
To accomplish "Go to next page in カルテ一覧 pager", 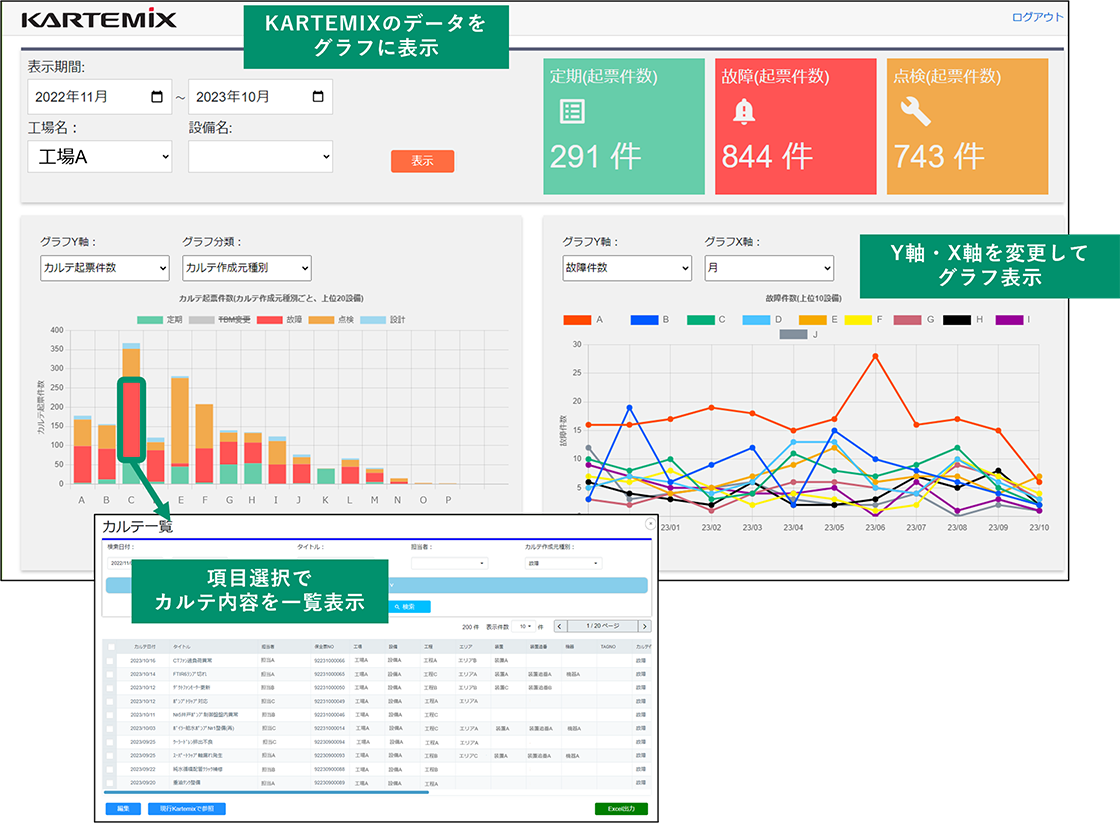I will coord(644,627).
